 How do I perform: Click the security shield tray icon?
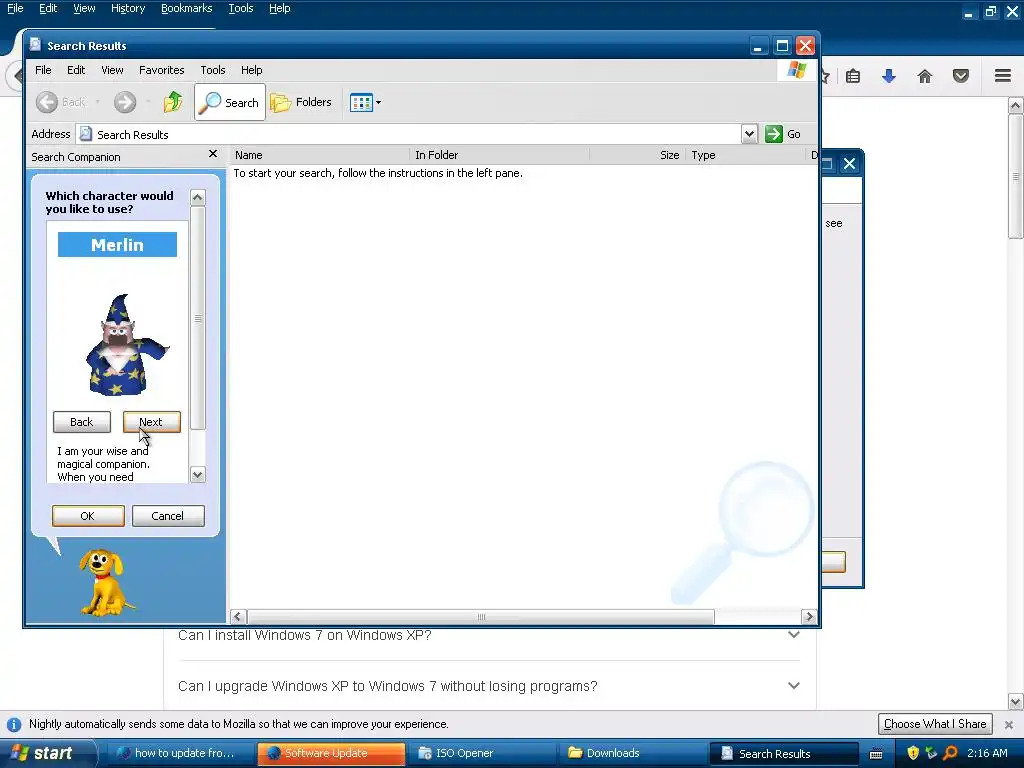tap(913, 753)
